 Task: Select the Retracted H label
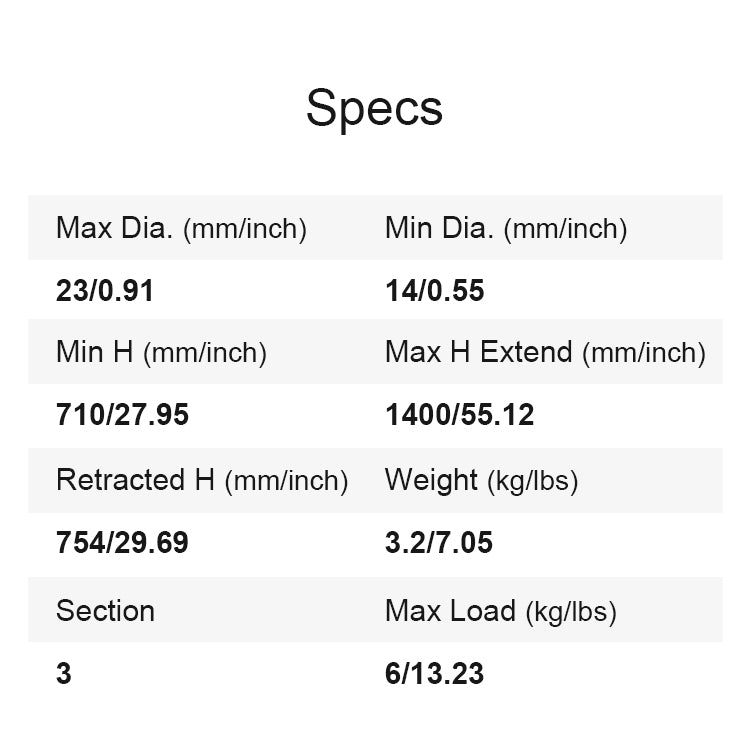(135, 480)
